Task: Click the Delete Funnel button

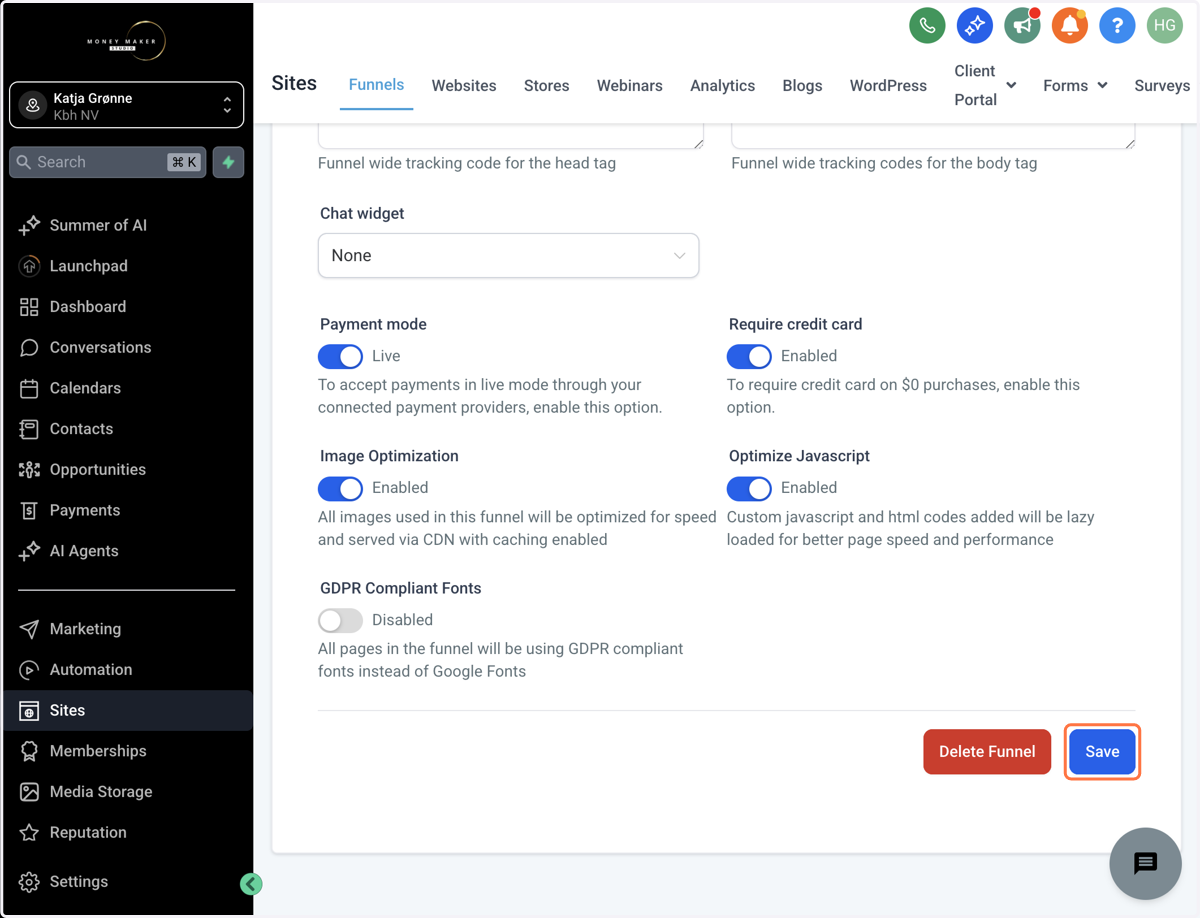Action: coord(987,752)
